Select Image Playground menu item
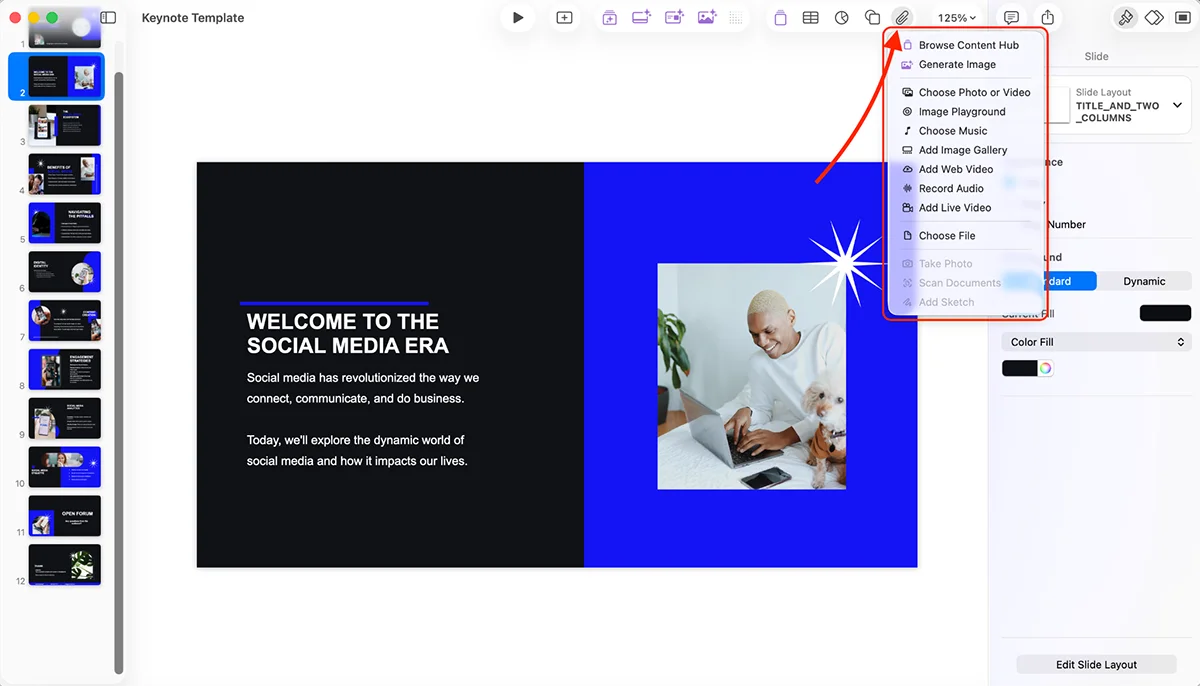The width and height of the screenshot is (1200, 686). pos(968,112)
